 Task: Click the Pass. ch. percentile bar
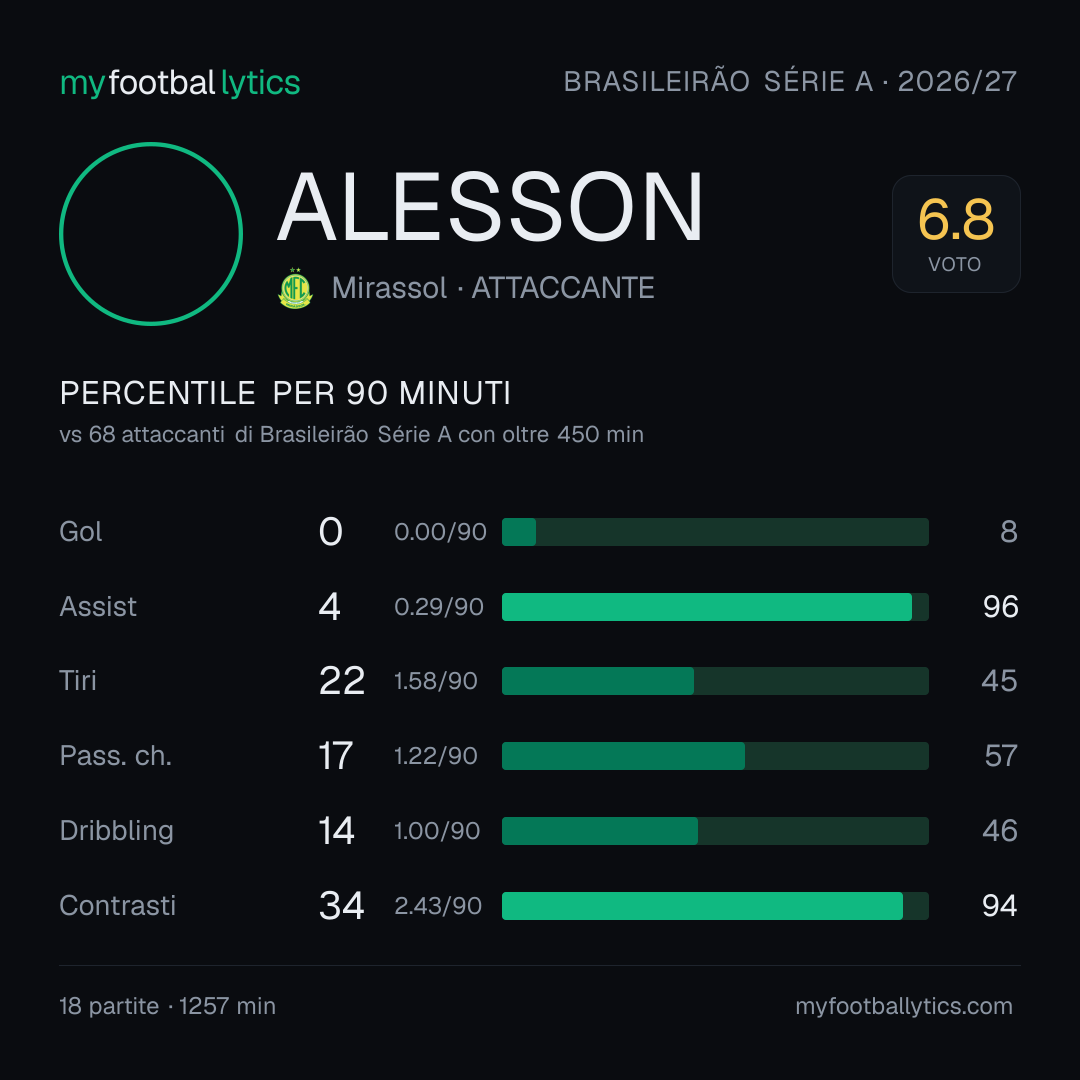pos(715,756)
